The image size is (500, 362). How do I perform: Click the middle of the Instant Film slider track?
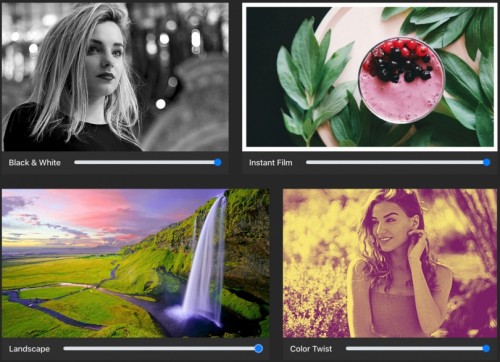pyautogui.click(x=396, y=162)
